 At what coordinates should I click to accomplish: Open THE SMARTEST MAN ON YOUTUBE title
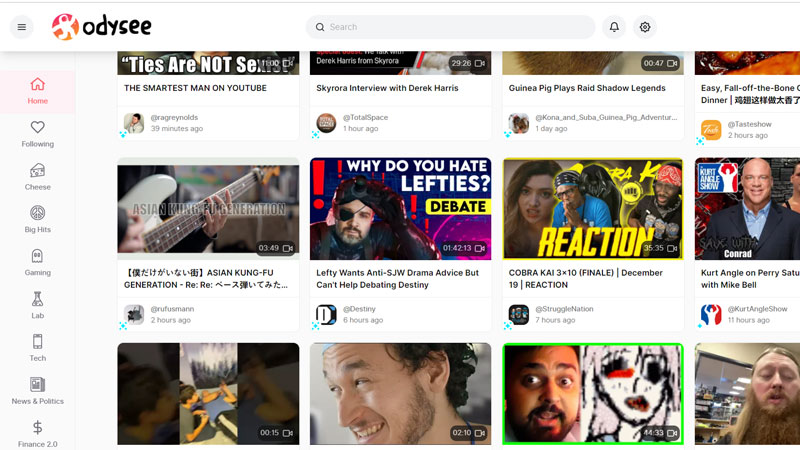click(x=195, y=88)
